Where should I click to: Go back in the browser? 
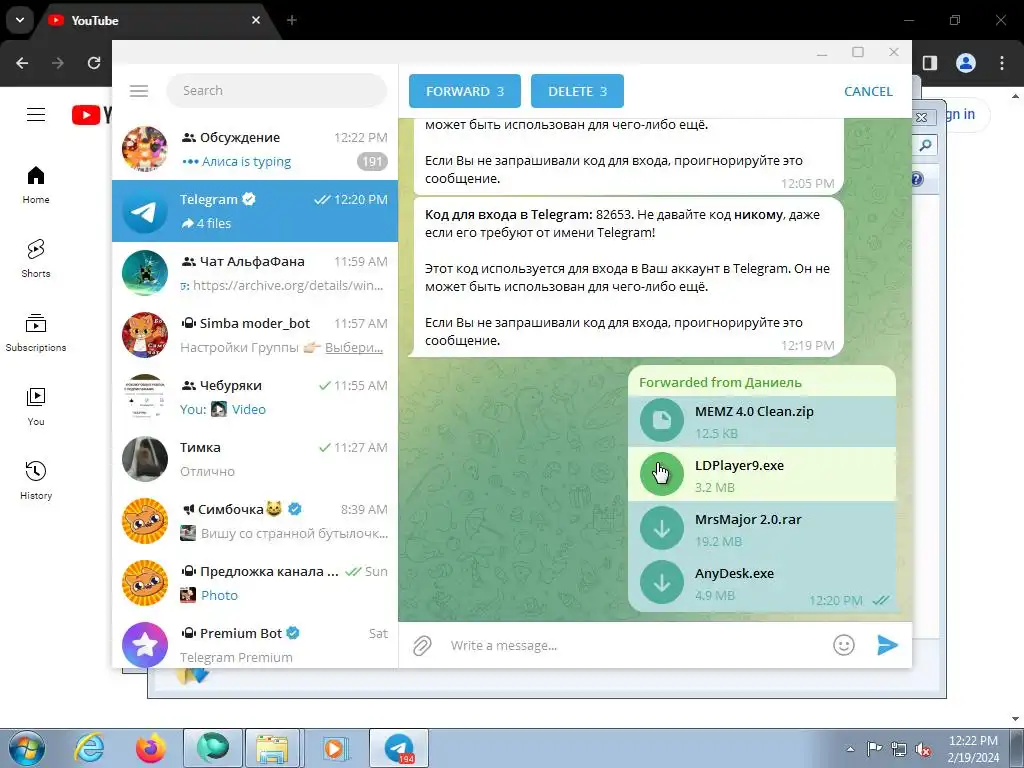point(22,63)
